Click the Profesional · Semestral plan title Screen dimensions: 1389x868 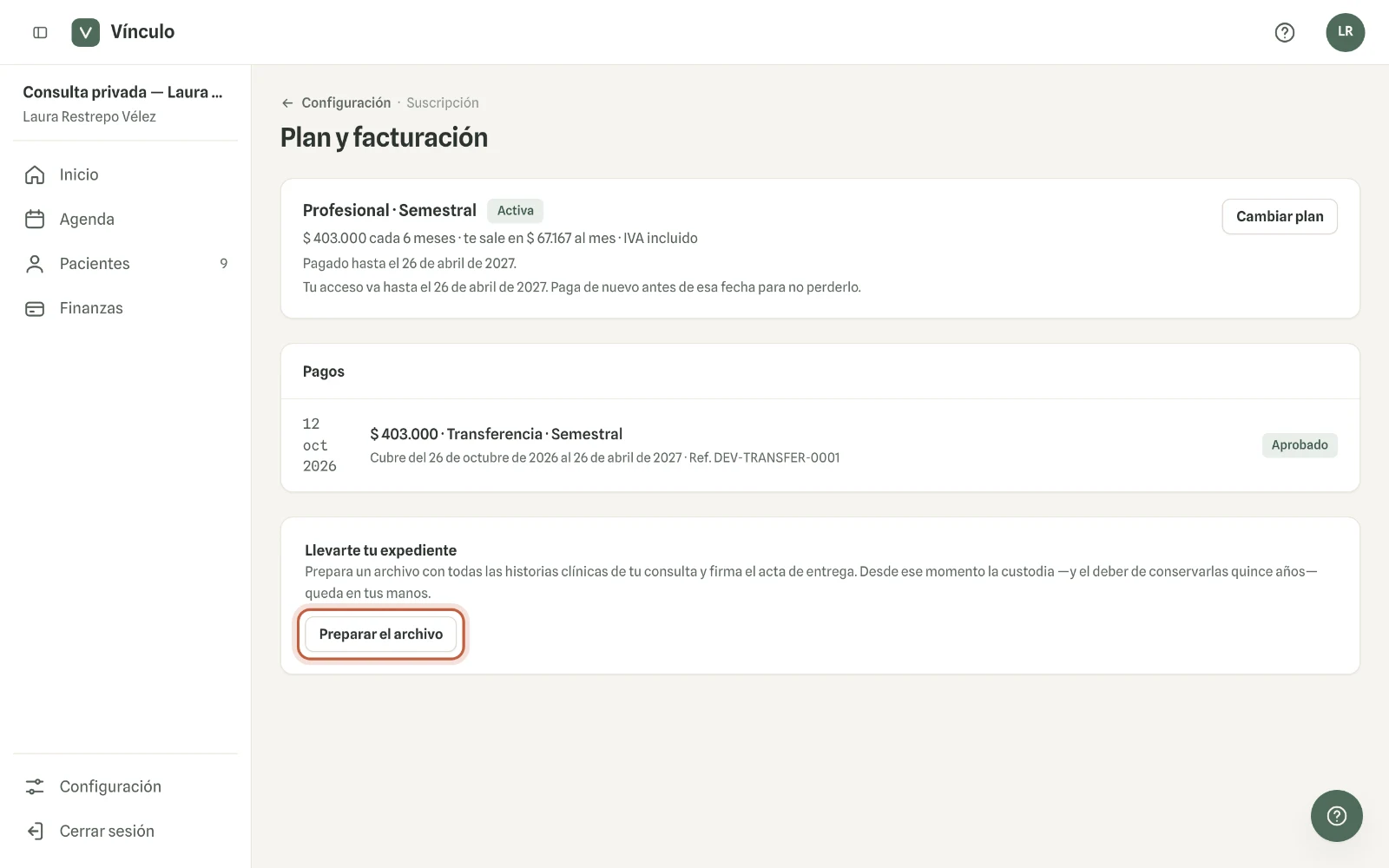click(390, 210)
